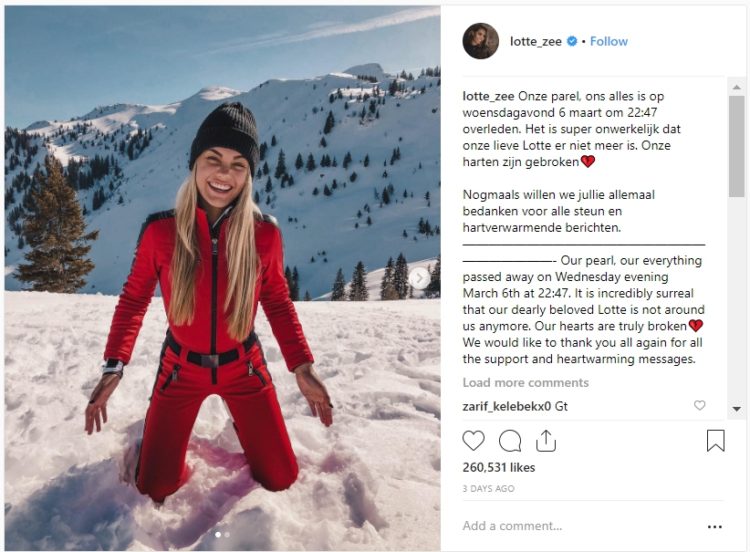This screenshot has height=552, width=750.
Task: Like zarif_kelebekx0's comment with the small heart
Action: 699,406
